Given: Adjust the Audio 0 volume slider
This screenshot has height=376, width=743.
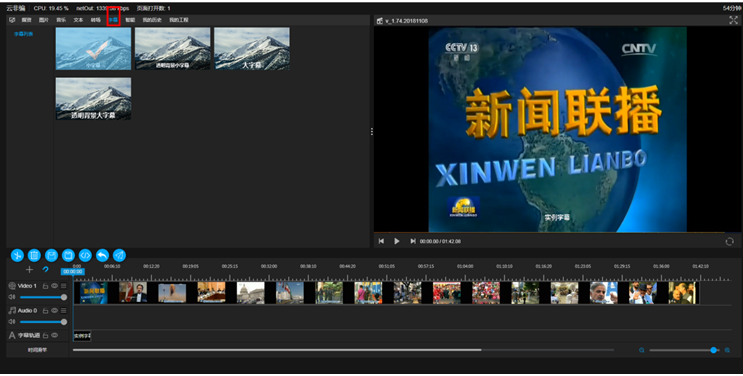Looking at the screenshot, I should coord(43,322).
